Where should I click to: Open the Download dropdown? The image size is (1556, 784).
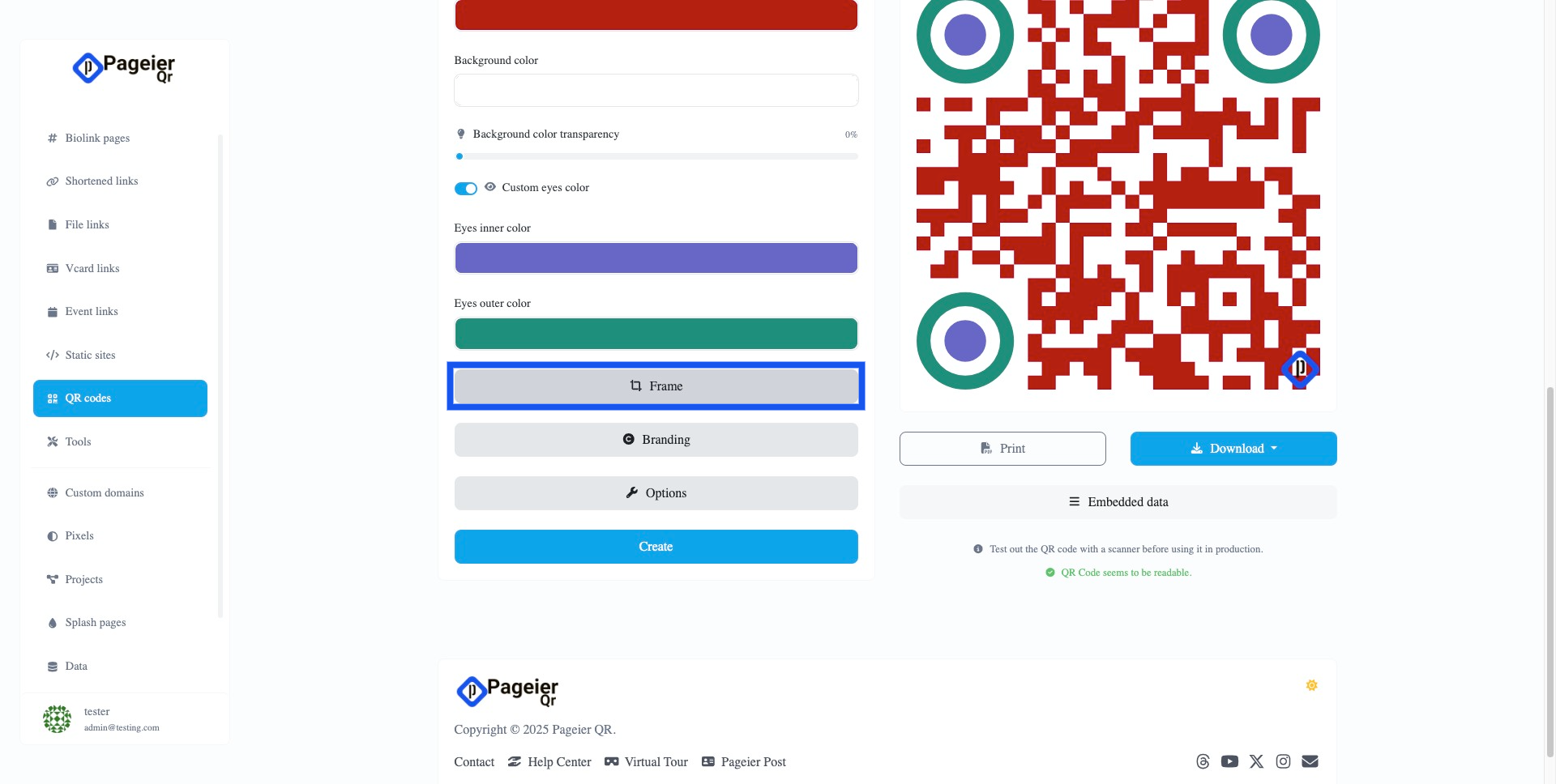[1233, 449]
